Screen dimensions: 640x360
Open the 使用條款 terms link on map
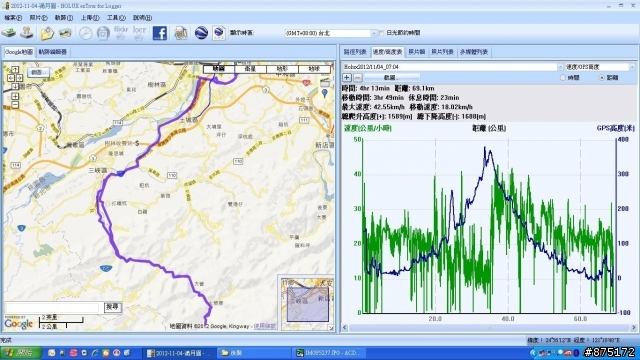[x=264, y=326]
